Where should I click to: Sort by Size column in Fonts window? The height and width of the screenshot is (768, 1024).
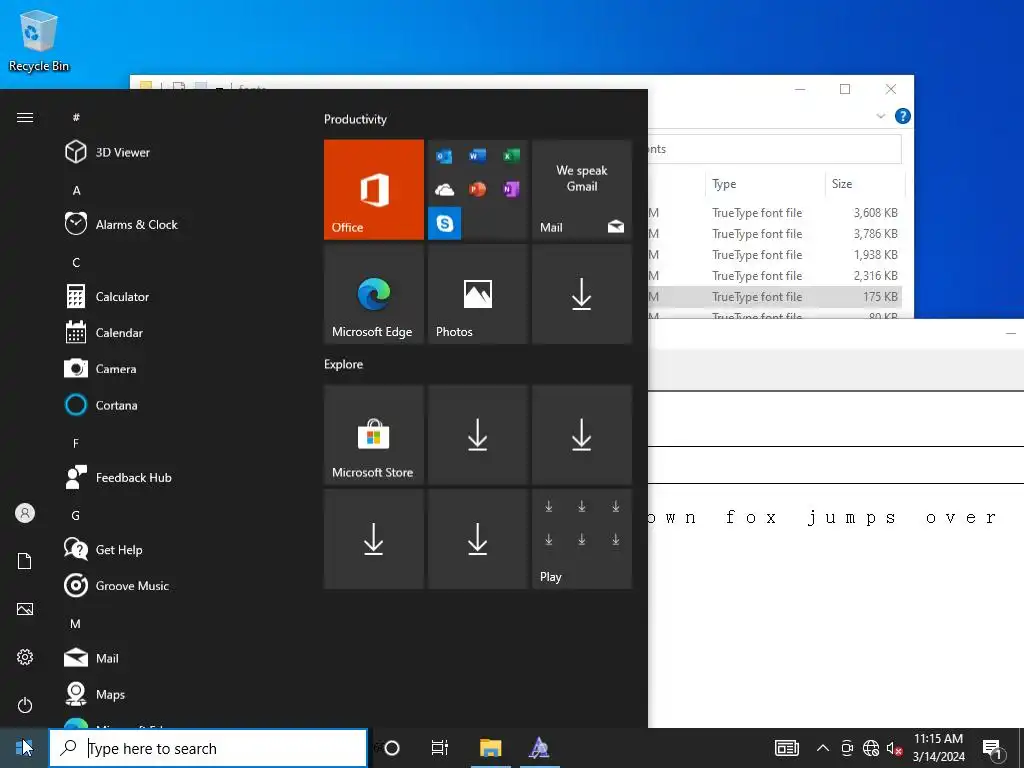point(865,184)
